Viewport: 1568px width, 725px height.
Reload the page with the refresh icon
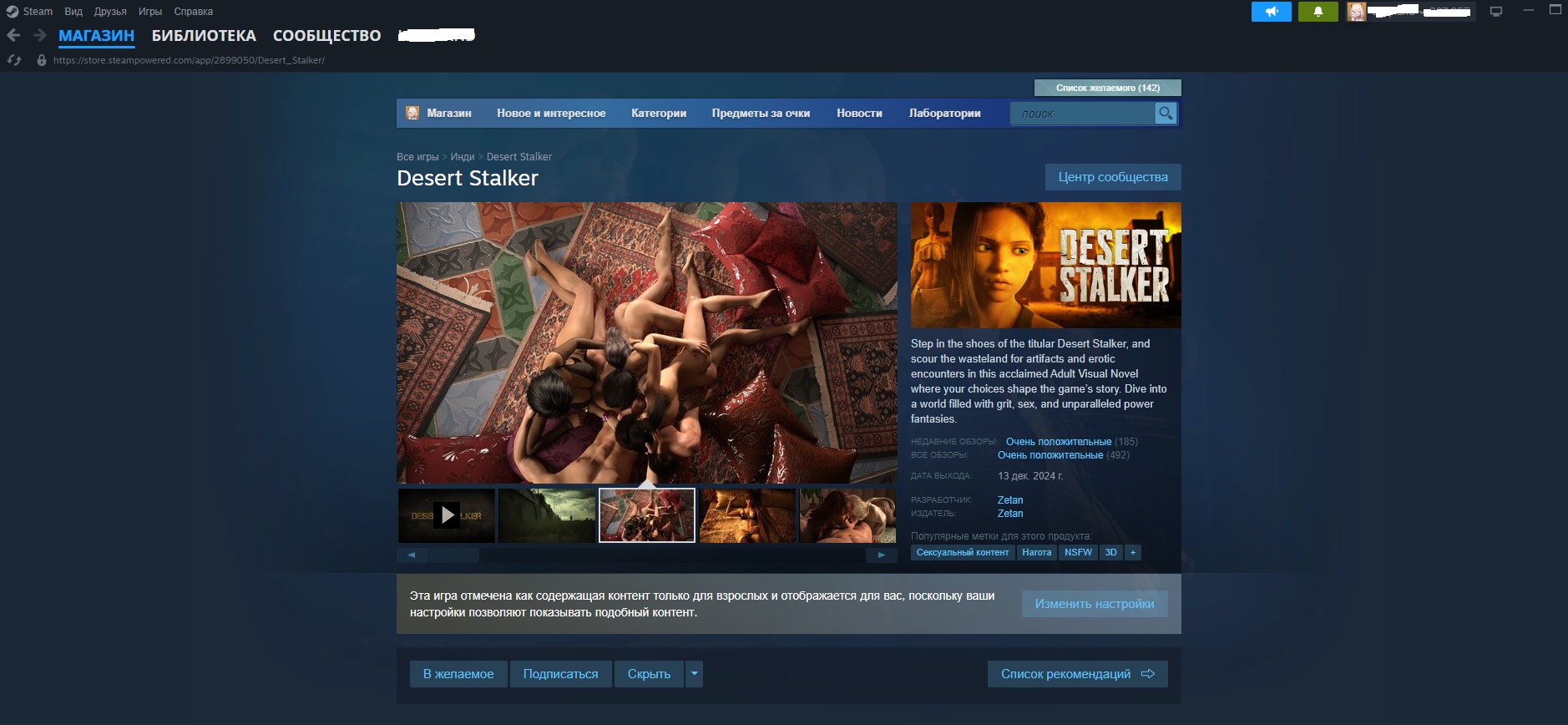pos(14,60)
